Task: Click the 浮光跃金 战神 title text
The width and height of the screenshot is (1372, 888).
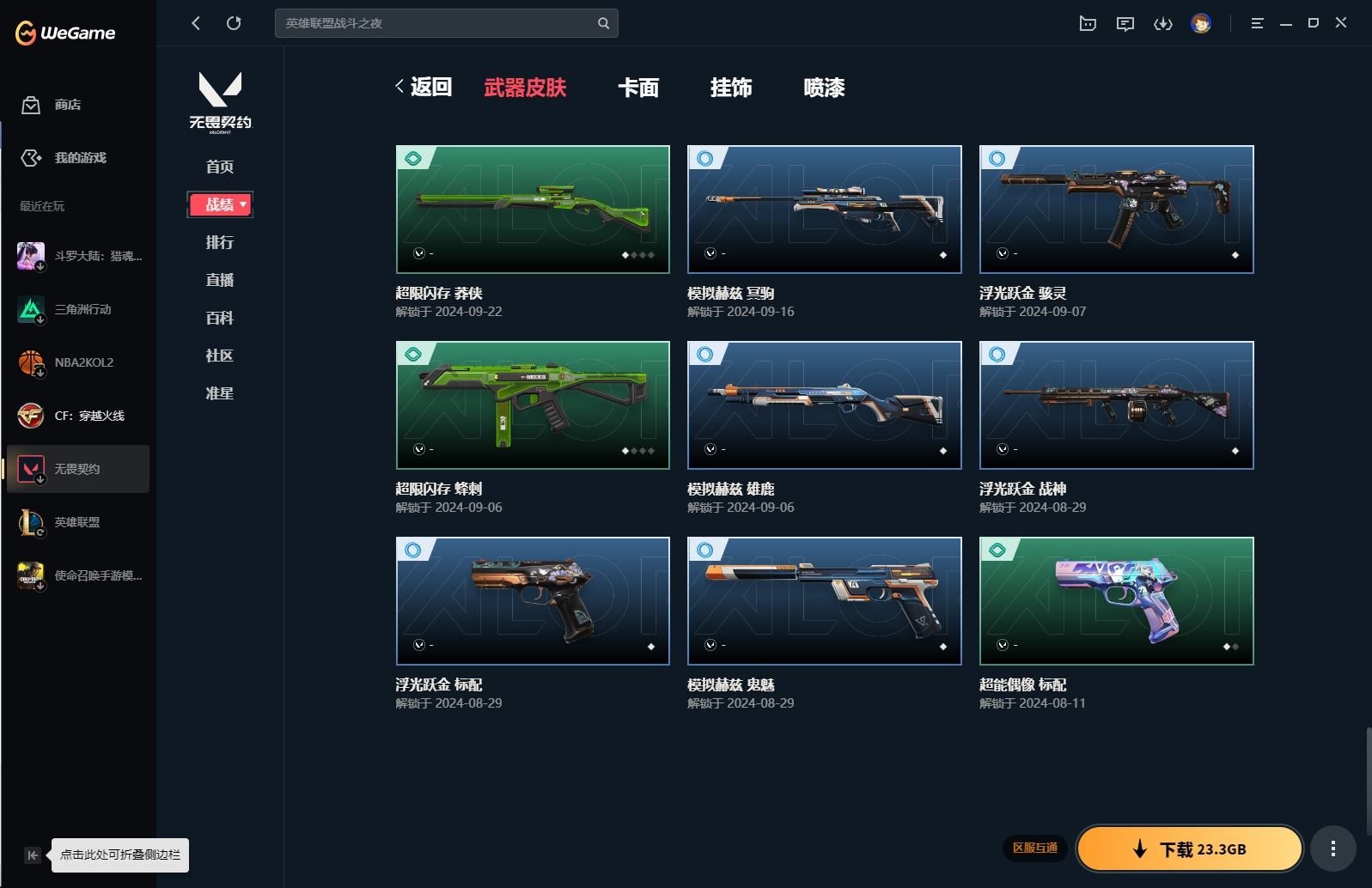Action: tap(1023, 489)
